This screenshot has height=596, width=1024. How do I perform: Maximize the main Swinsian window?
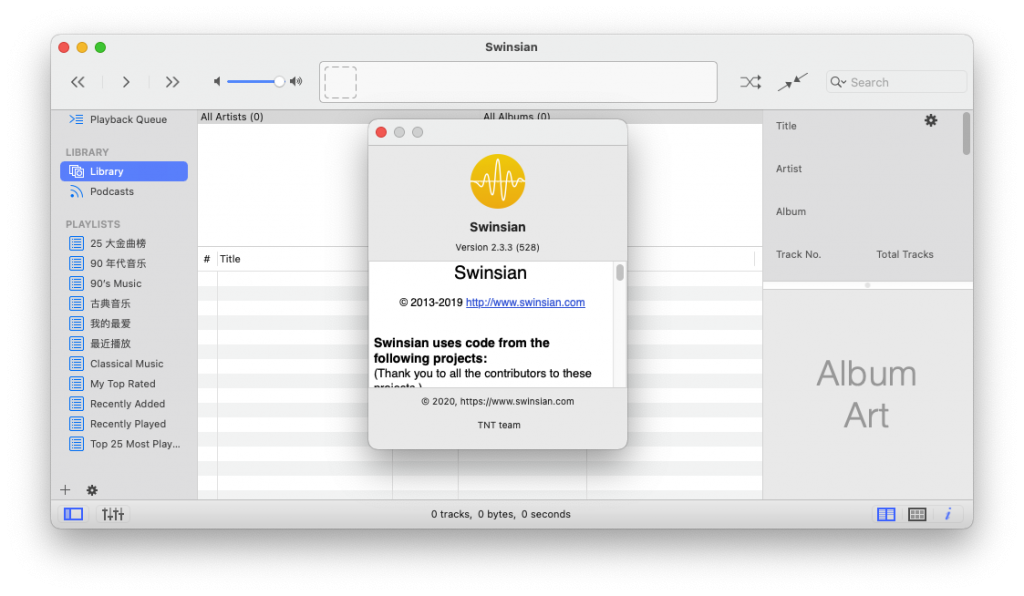[x=101, y=47]
